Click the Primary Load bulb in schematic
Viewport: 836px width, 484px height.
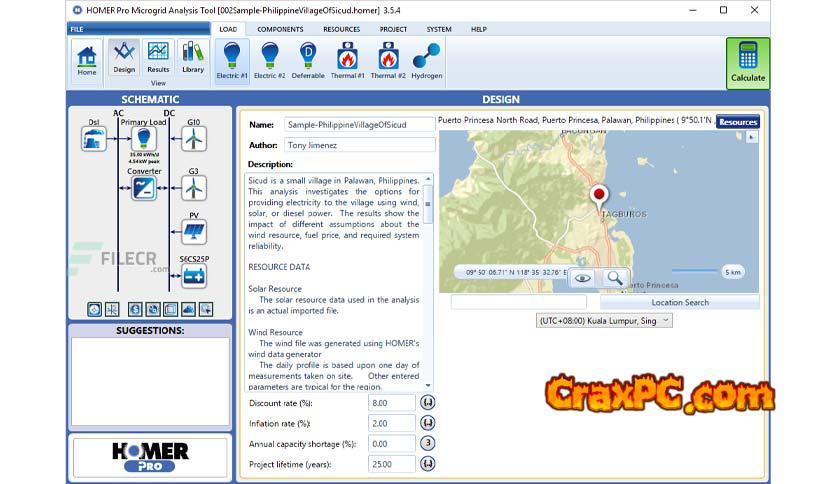pos(143,139)
